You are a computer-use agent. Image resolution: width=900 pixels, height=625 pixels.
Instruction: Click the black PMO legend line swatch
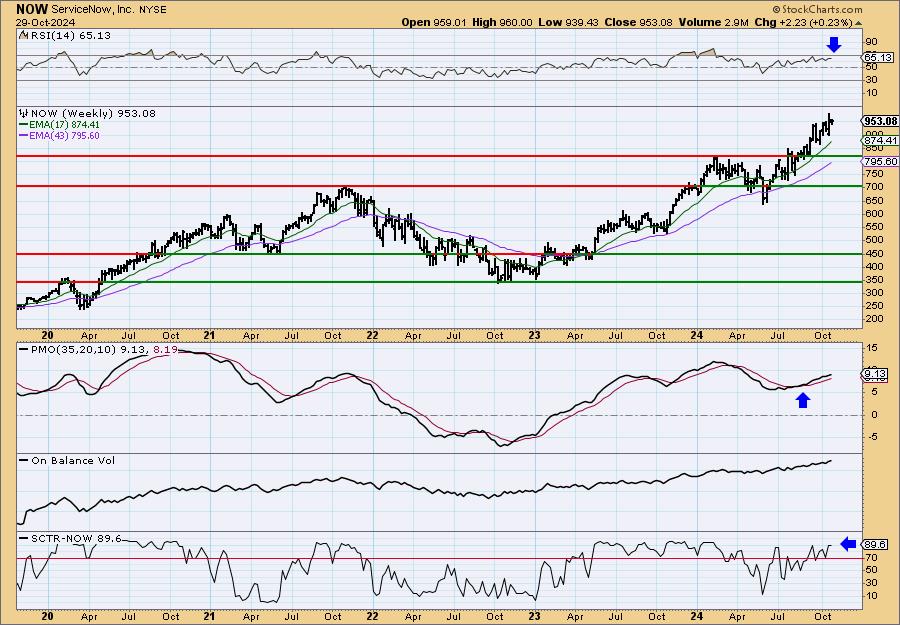tap(24, 349)
